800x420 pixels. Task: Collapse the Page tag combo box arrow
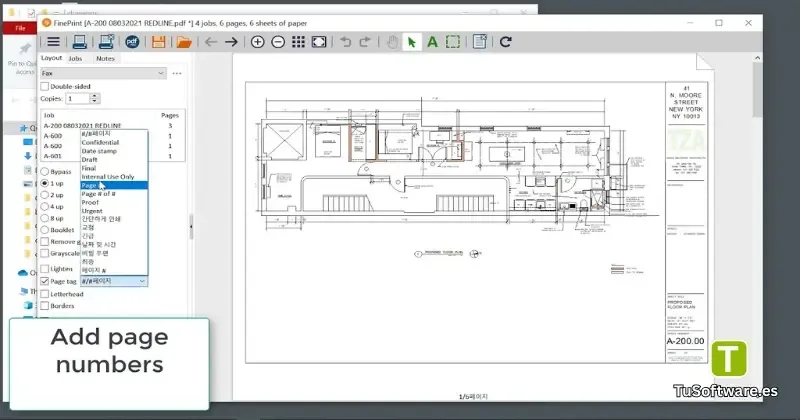(142, 281)
